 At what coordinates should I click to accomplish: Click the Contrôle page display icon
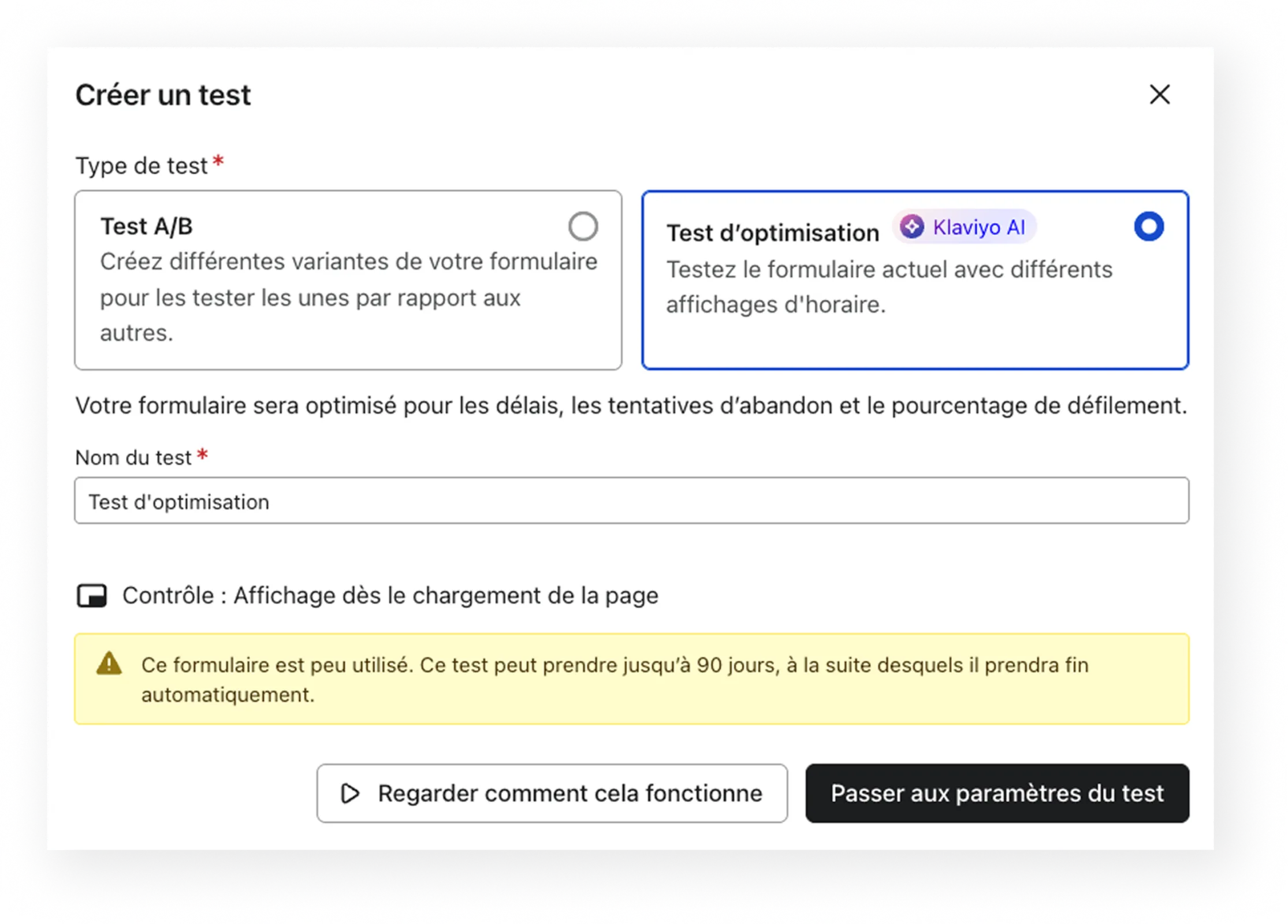pos(92,595)
